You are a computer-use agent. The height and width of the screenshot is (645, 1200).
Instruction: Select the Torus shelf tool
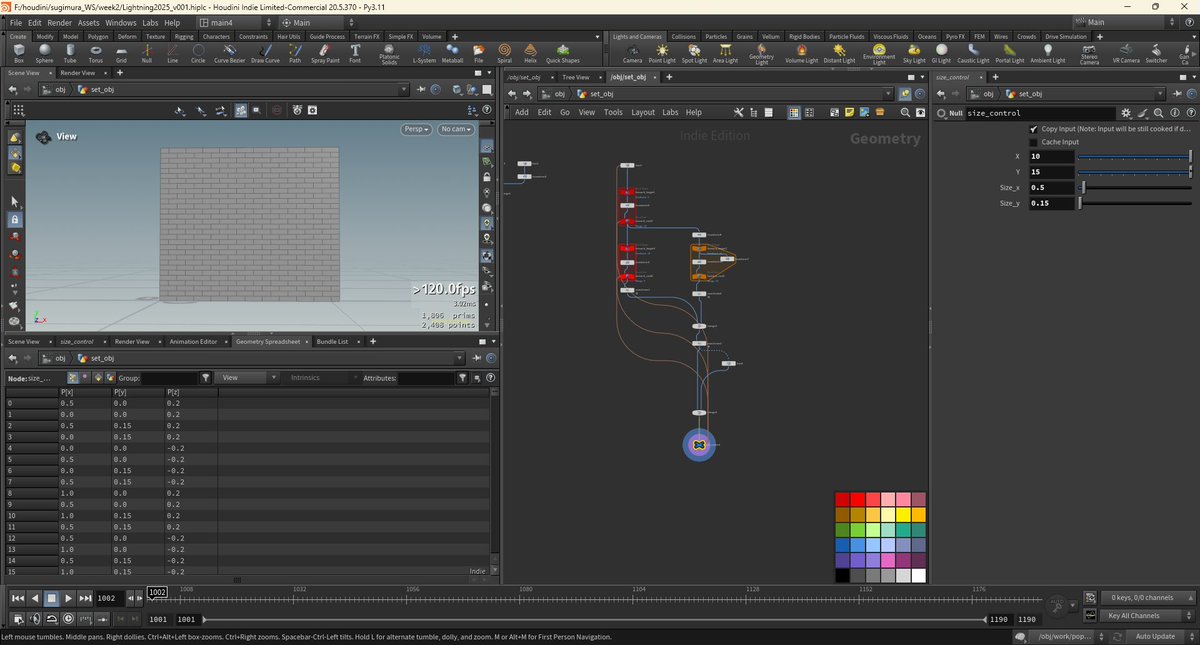[96, 53]
